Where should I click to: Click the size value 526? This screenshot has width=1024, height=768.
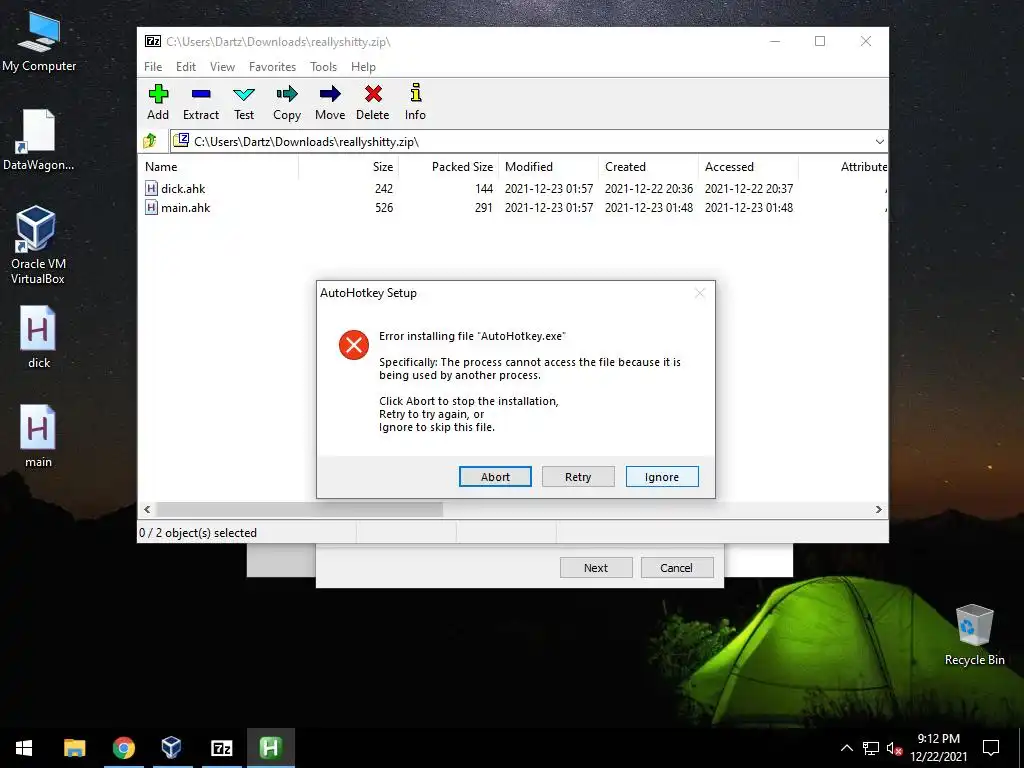pos(384,208)
